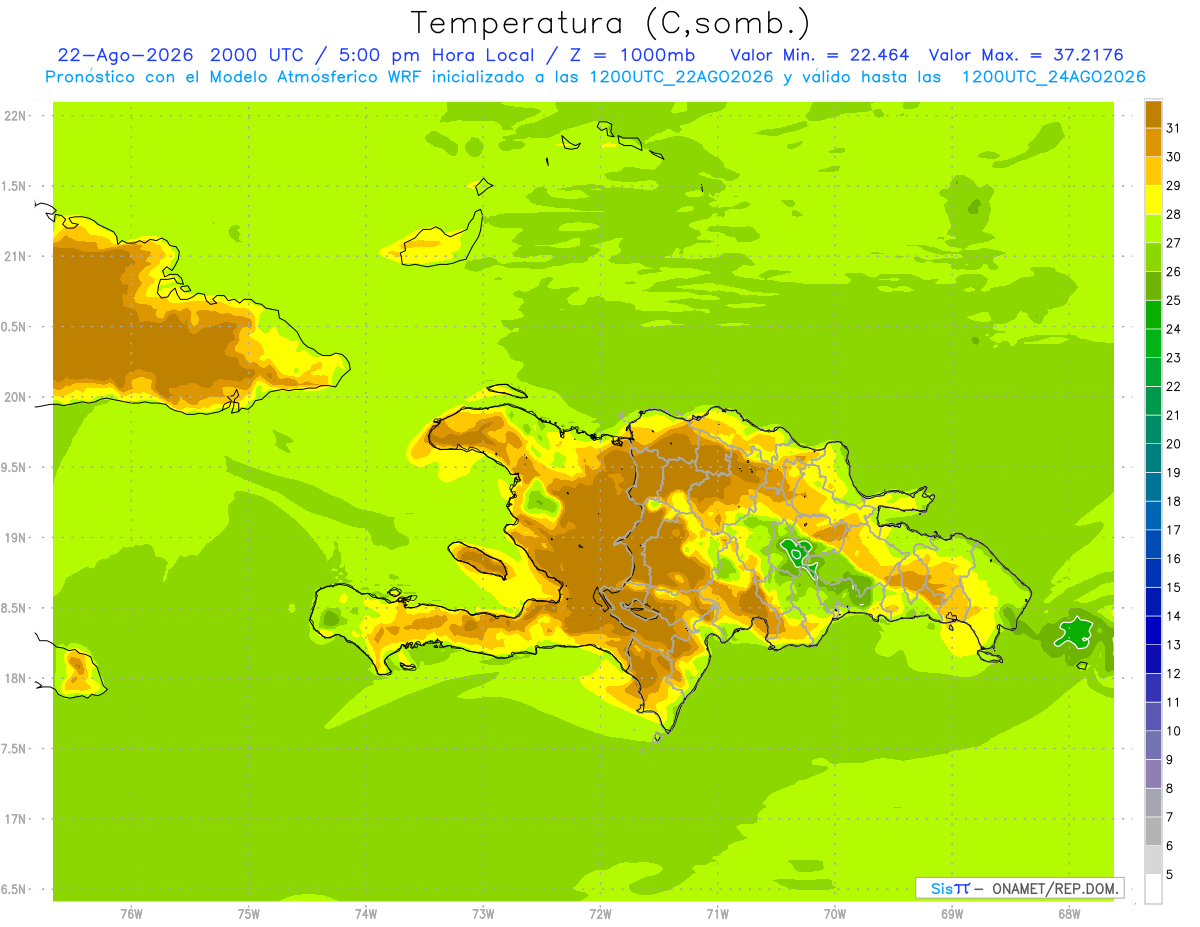This screenshot has height=927, width=1200.
Task: Click the legend value "10"
Action: tap(1174, 731)
